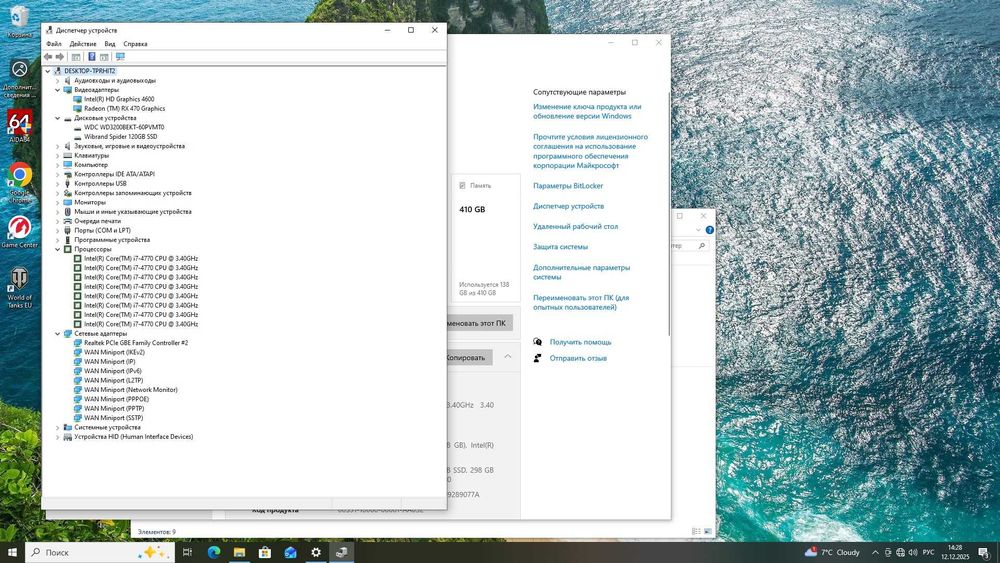Collapse the Процессоры node
The image size is (1000, 563).
coord(57,249)
